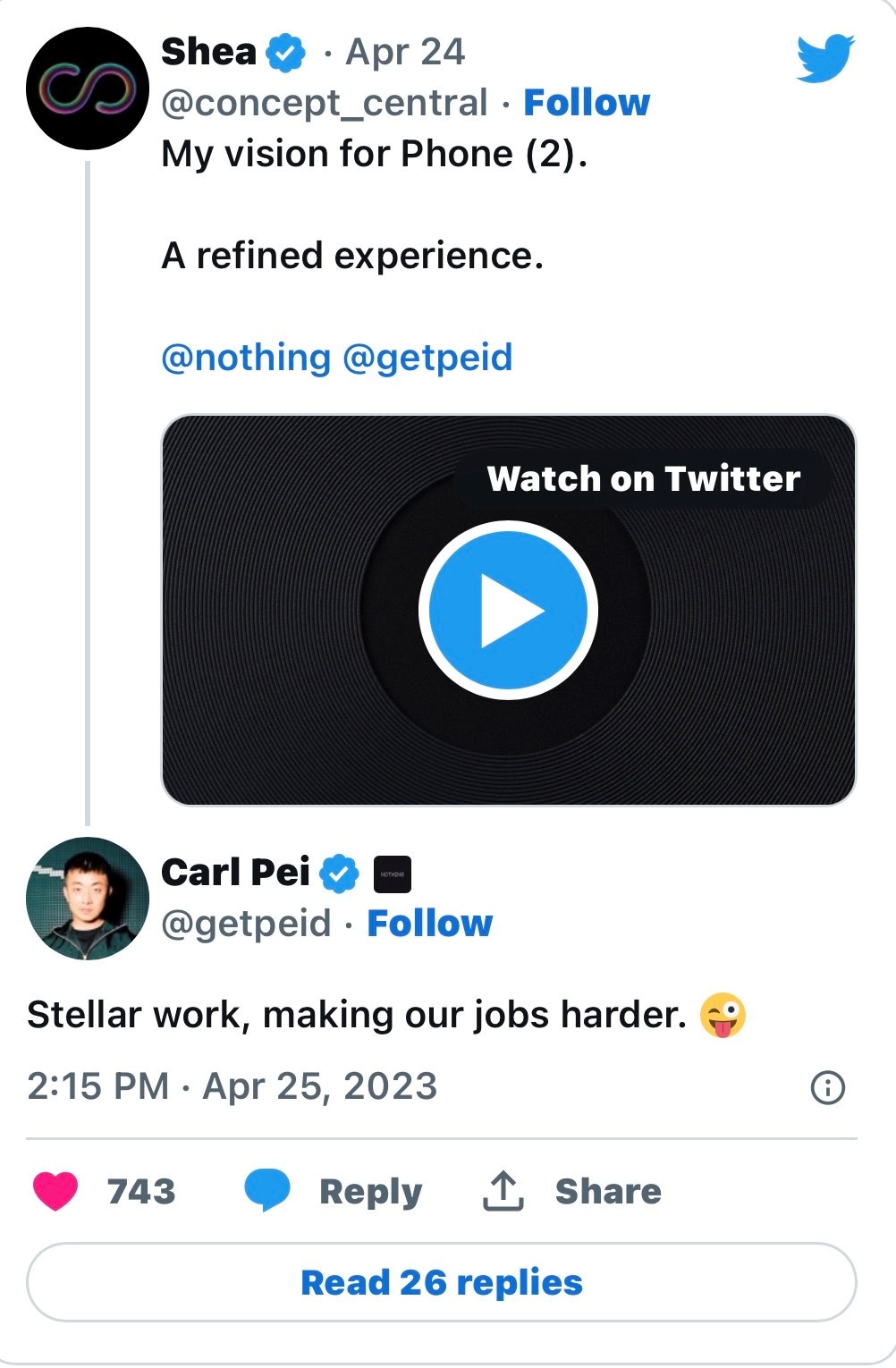
Task: Follow @getpeid account
Action: coord(429,924)
